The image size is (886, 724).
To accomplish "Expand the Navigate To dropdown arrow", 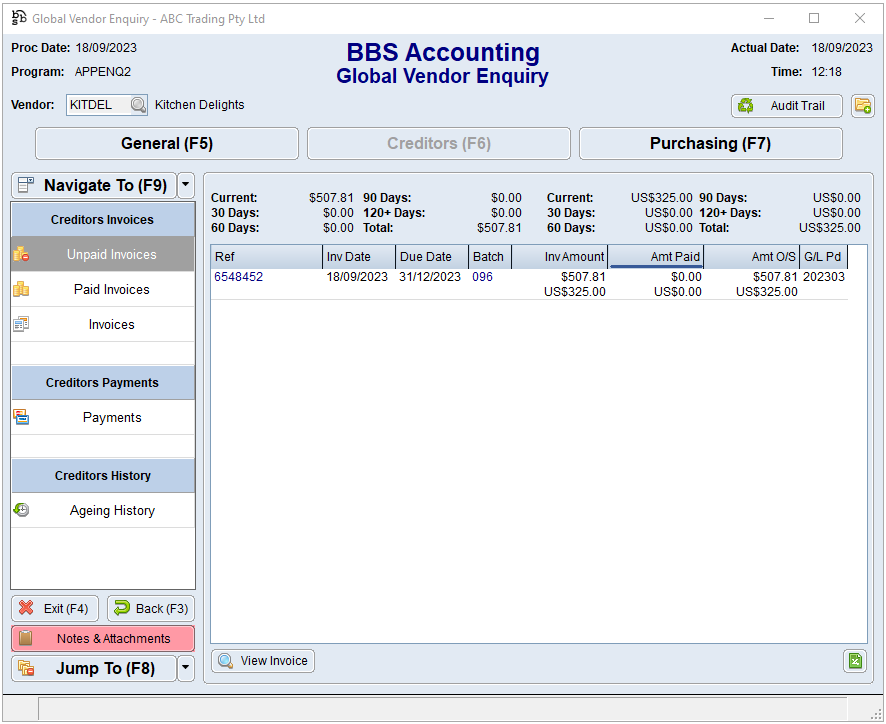I will pos(186,185).
